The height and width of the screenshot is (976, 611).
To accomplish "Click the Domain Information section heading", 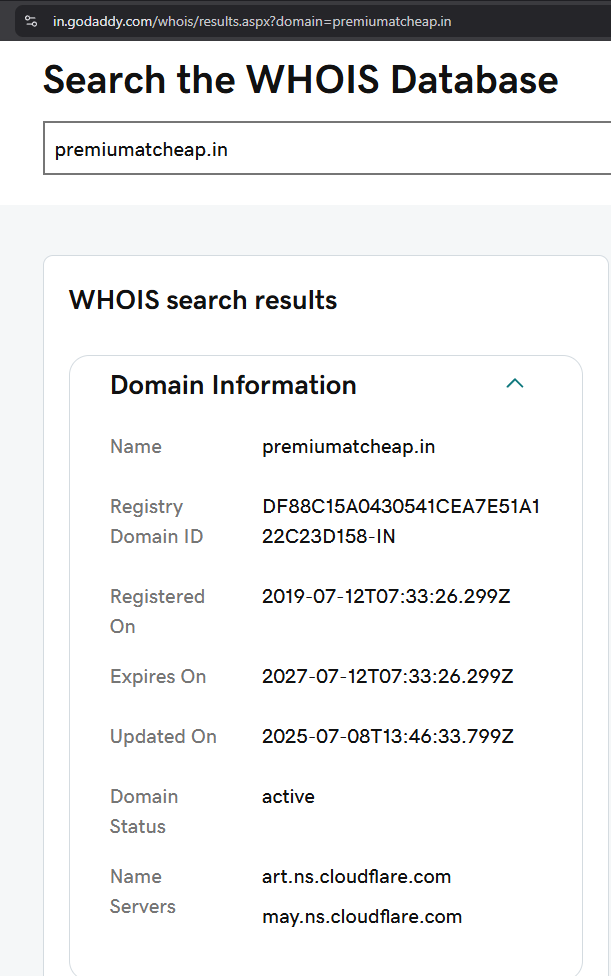I will [x=233, y=385].
